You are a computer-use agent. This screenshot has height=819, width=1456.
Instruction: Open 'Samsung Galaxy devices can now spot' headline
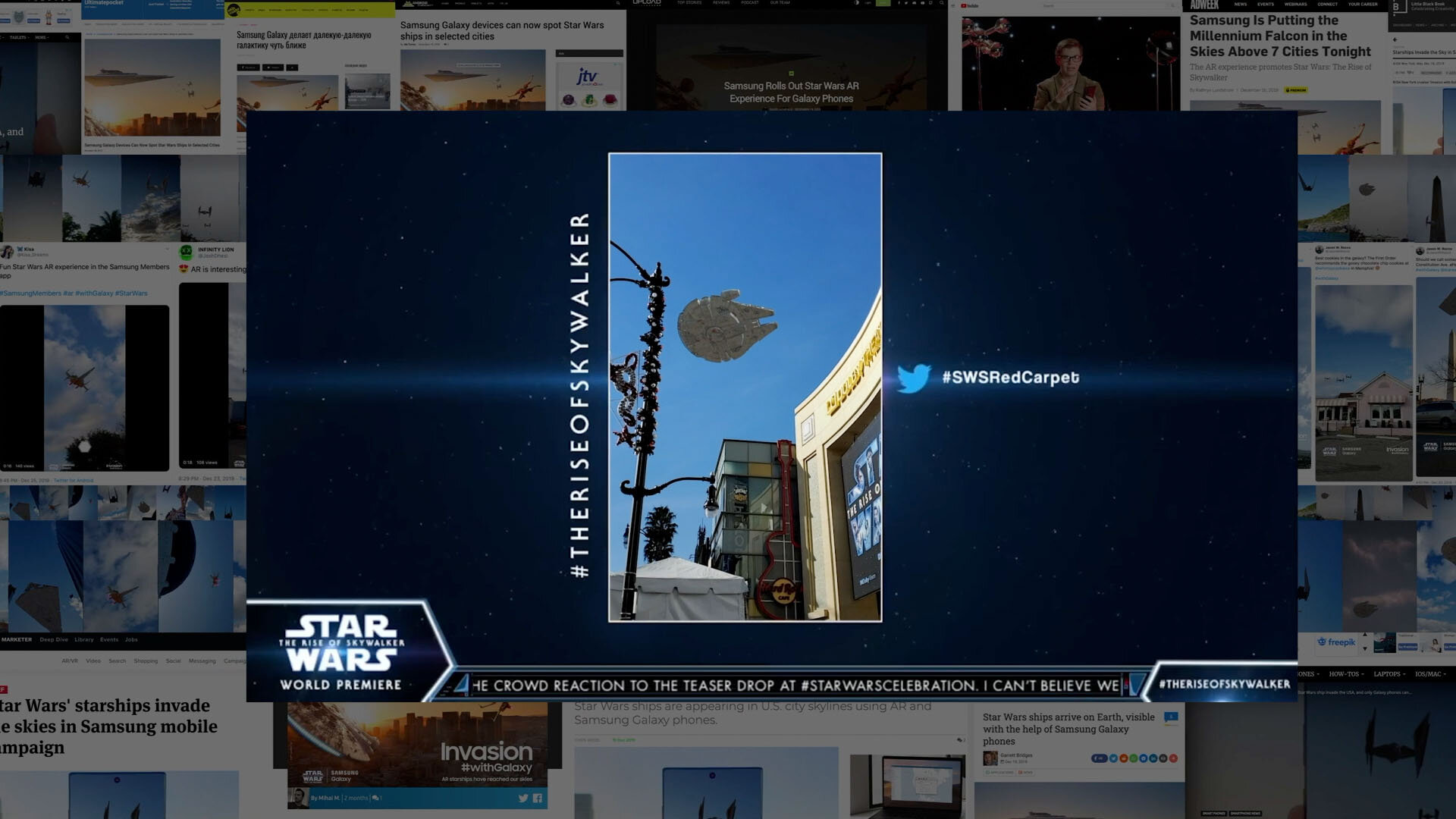(x=502, y=30)
